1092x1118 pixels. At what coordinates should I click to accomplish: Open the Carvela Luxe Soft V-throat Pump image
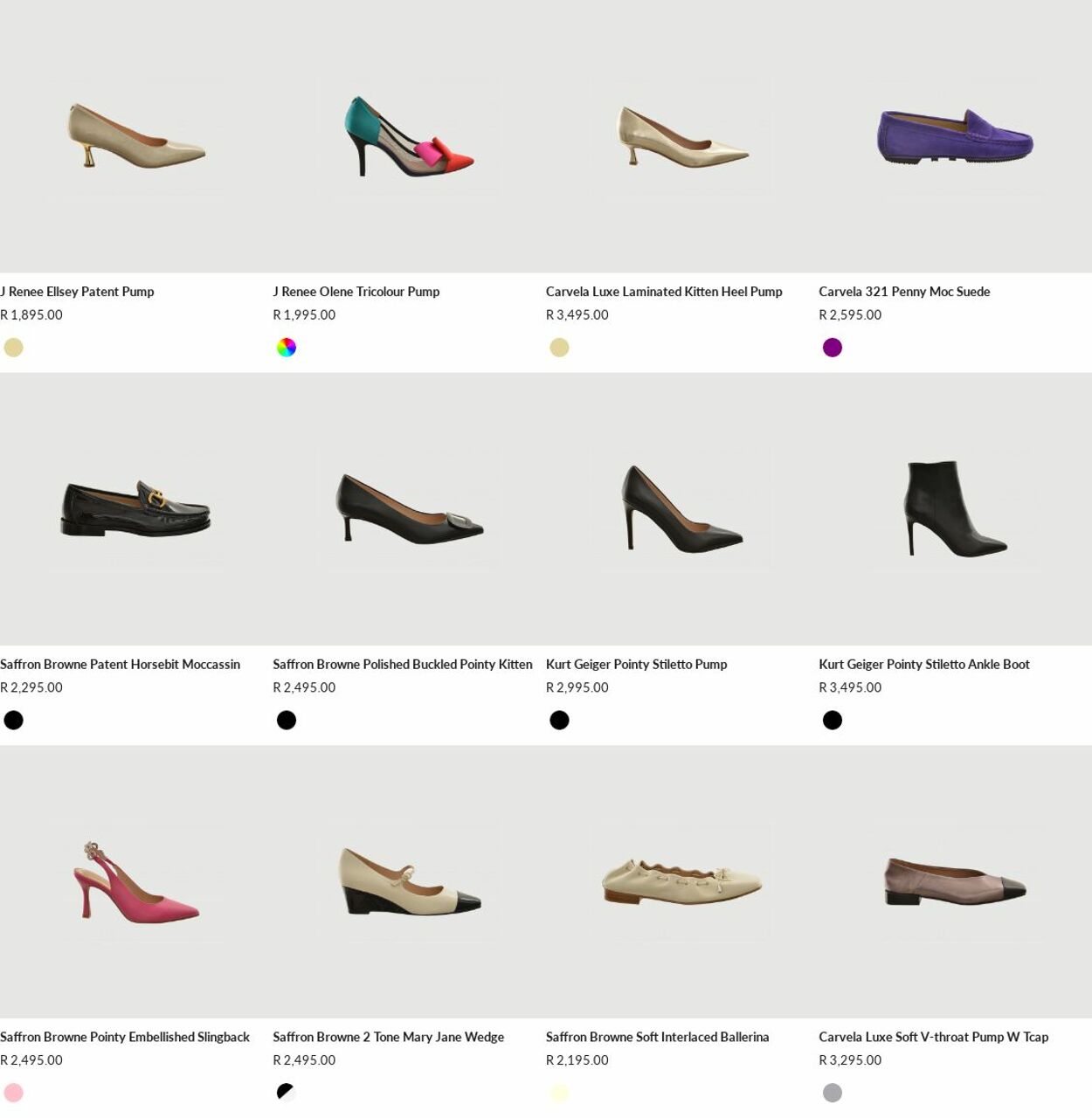(955, 882)
